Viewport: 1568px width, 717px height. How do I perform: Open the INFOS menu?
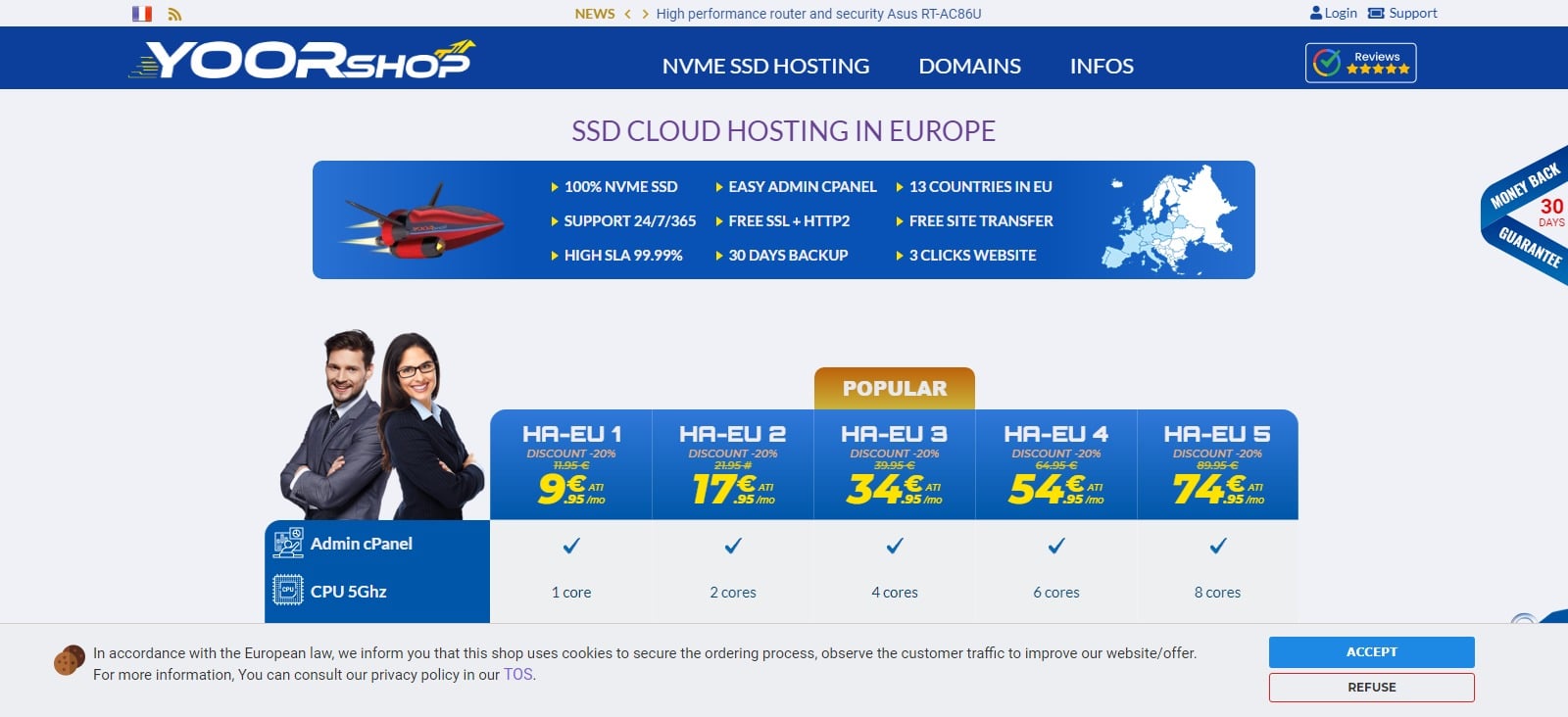[x=1102, y=66]
